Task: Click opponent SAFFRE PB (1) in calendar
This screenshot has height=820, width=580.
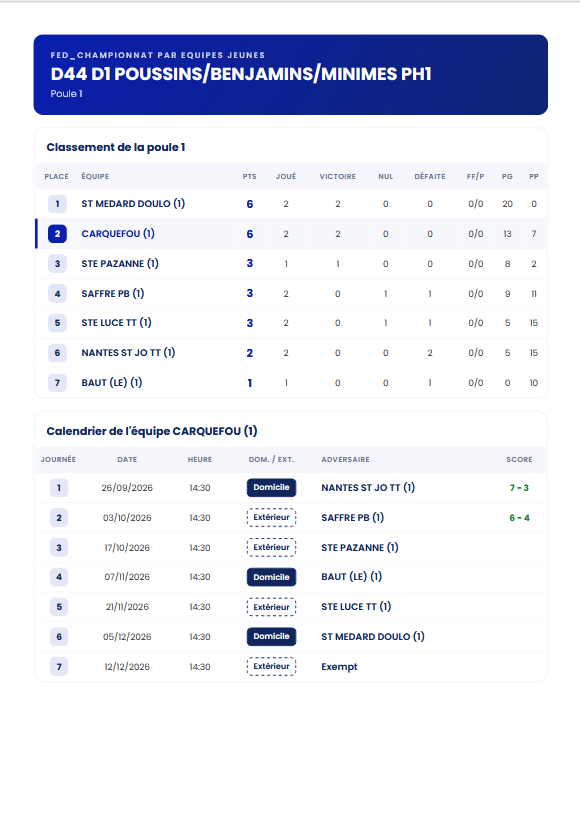Action: pos(352,517)
